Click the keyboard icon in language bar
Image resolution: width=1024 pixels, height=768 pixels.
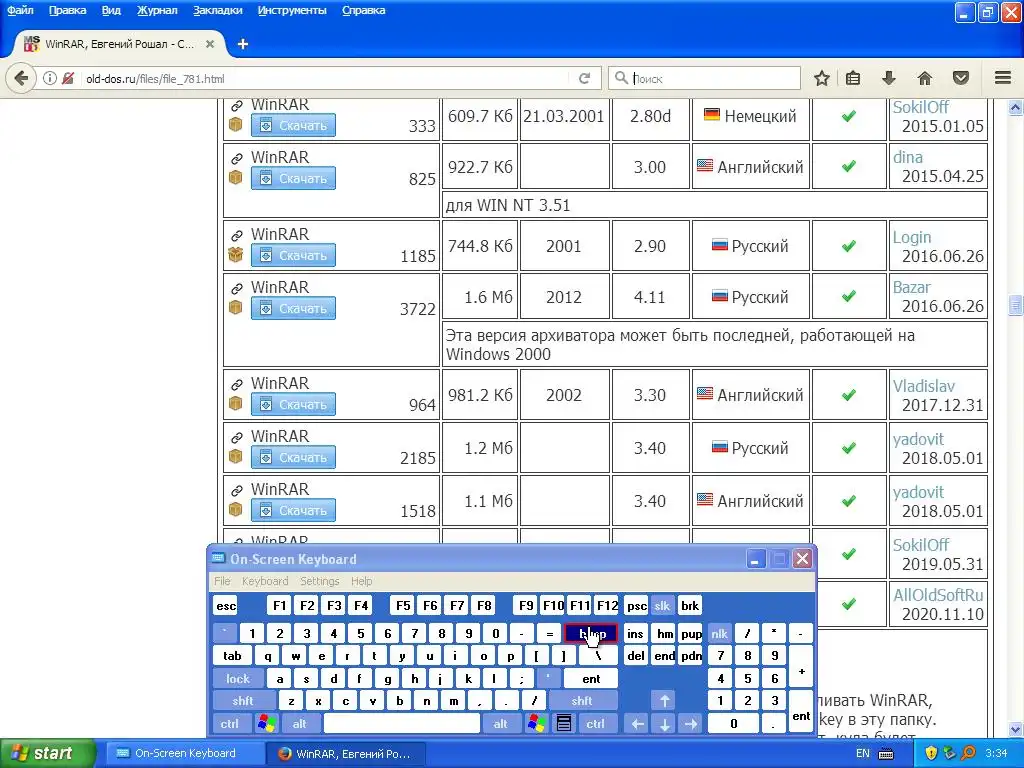[x=886, y=754]
